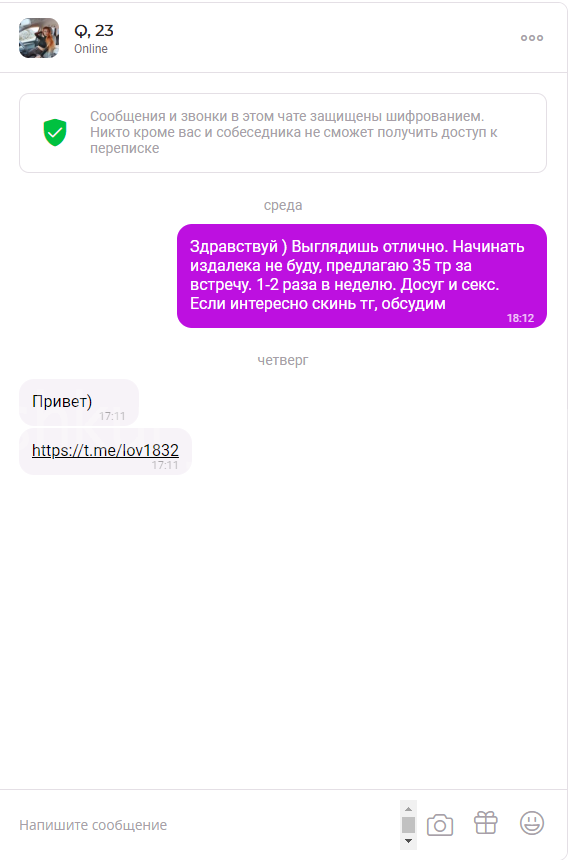The width and height of the screenshot is (570, 860).
Task: Select the "Привет)" message bubble
Action: 79,402
